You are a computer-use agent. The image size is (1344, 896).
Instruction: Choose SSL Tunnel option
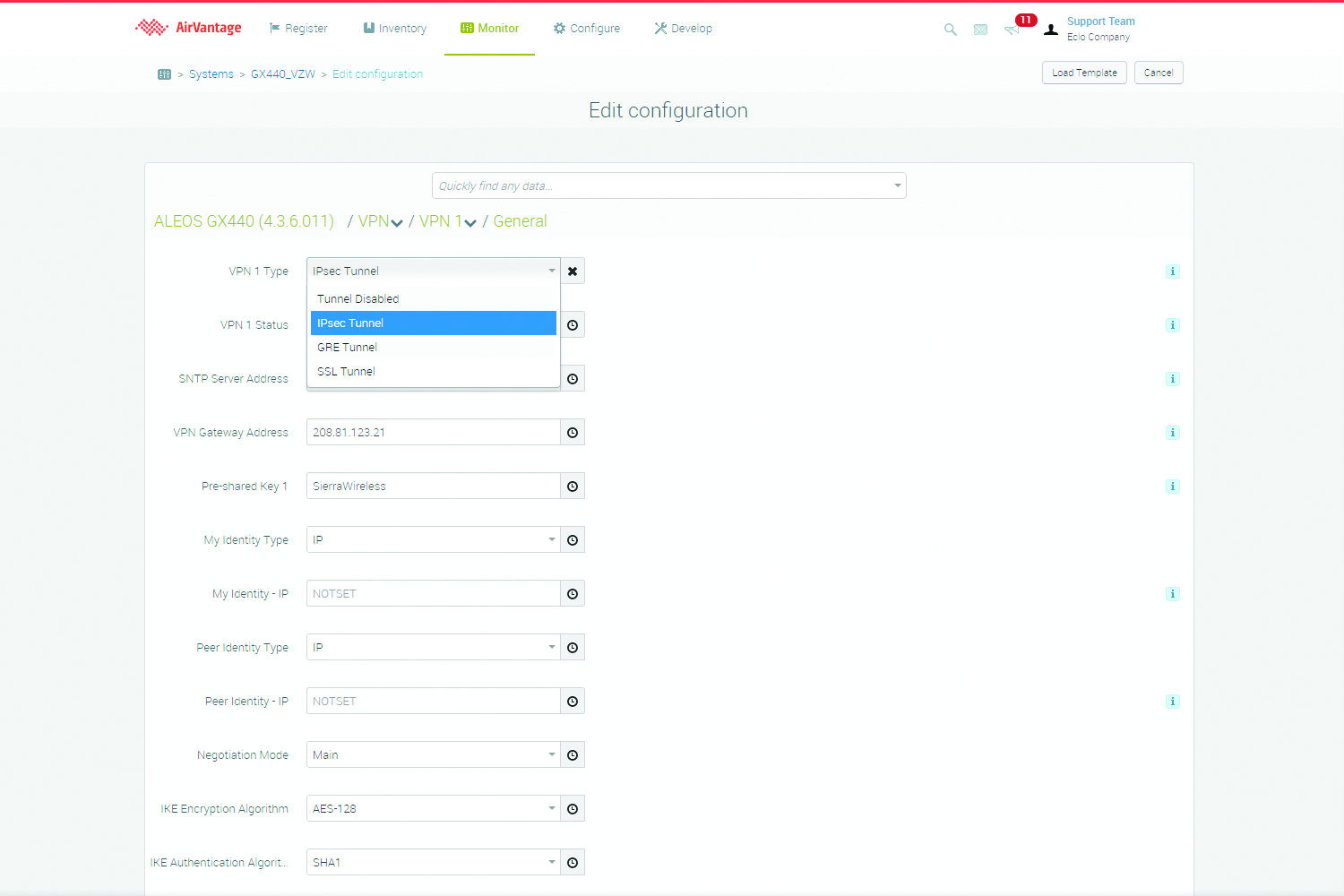[x=347, y=372]
